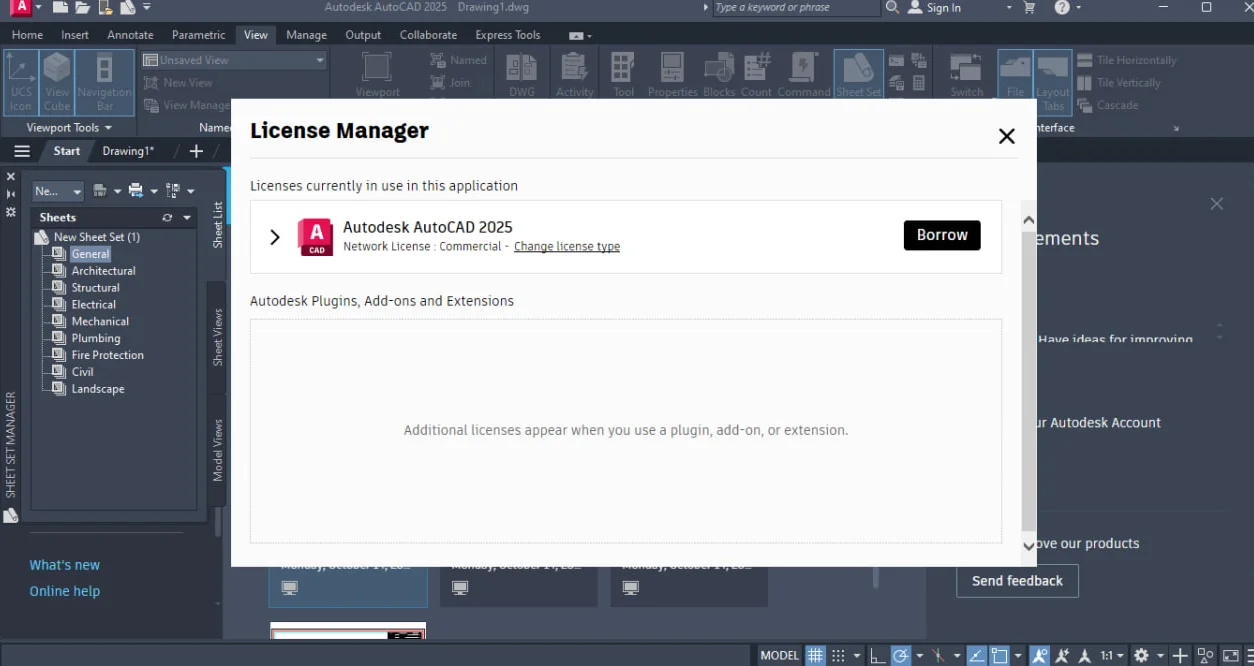Image resolution: width=1254 pixels, height=666 pixels.
Task: Open the shopping cart icon in title bar
Action: [1030, 8]
